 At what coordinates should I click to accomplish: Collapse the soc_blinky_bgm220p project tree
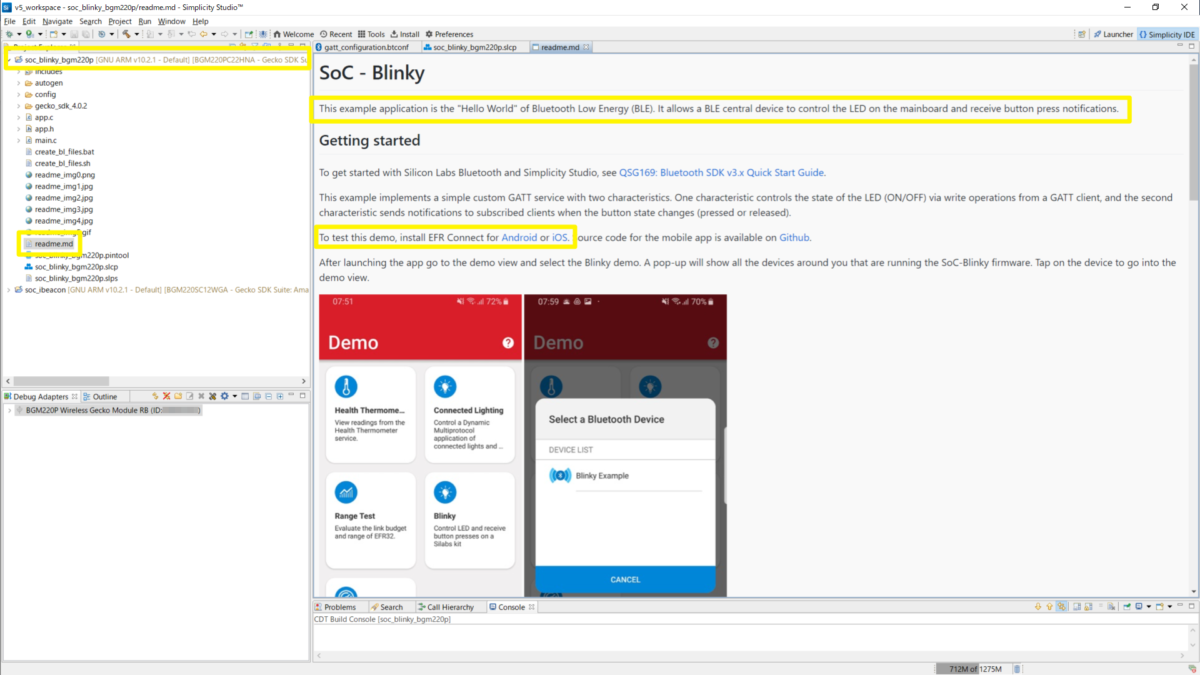tap(9, 60)
